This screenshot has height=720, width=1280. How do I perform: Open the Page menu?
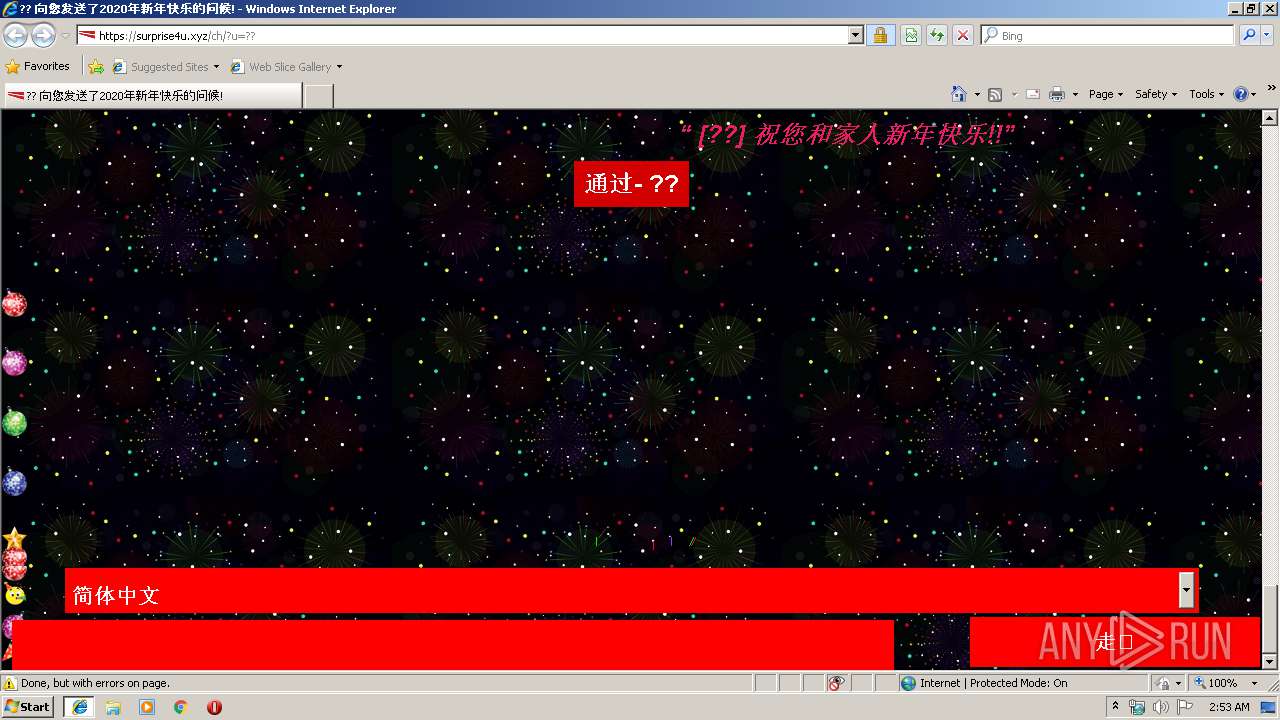pos(1106,94)
